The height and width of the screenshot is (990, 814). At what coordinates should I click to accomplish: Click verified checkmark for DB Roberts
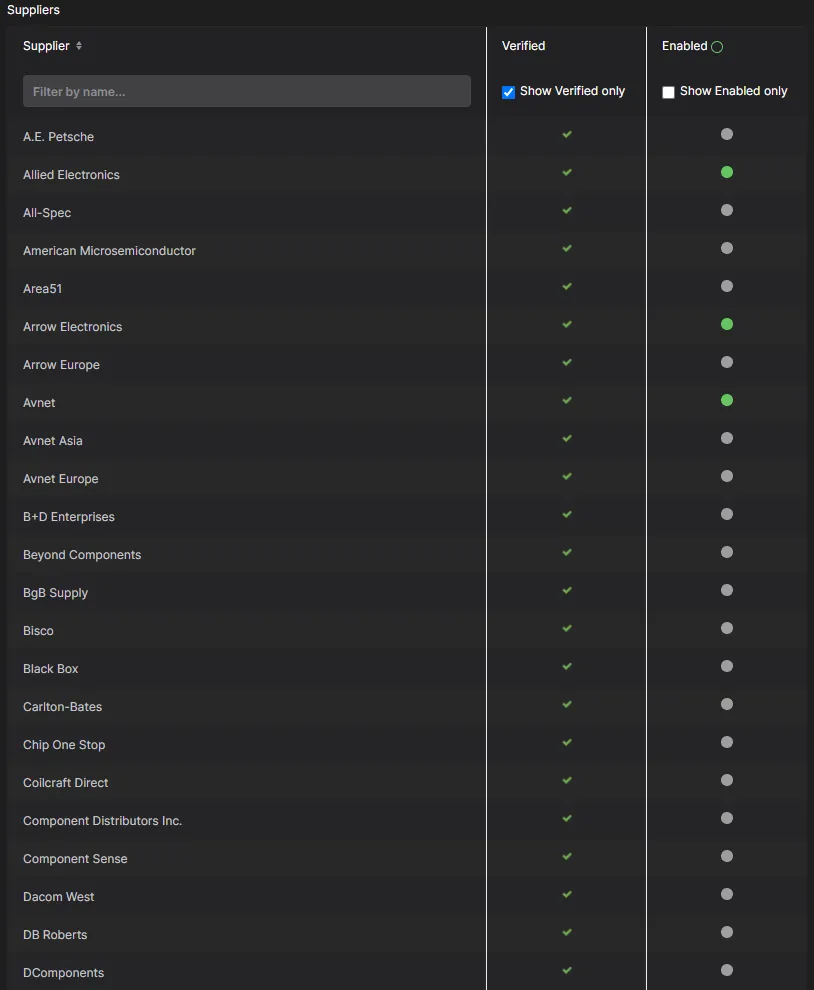[x=567, y=933]
